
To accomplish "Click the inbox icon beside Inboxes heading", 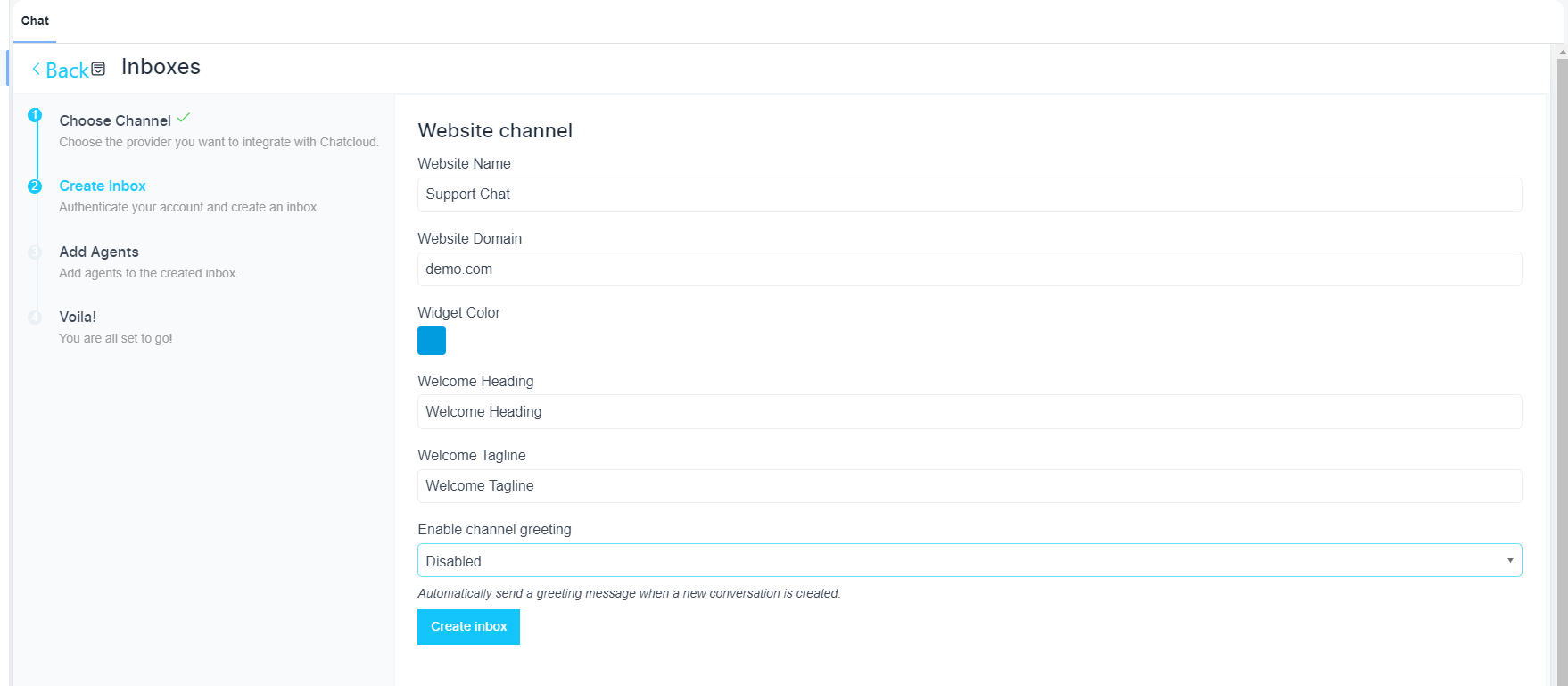I will [99, 69].
